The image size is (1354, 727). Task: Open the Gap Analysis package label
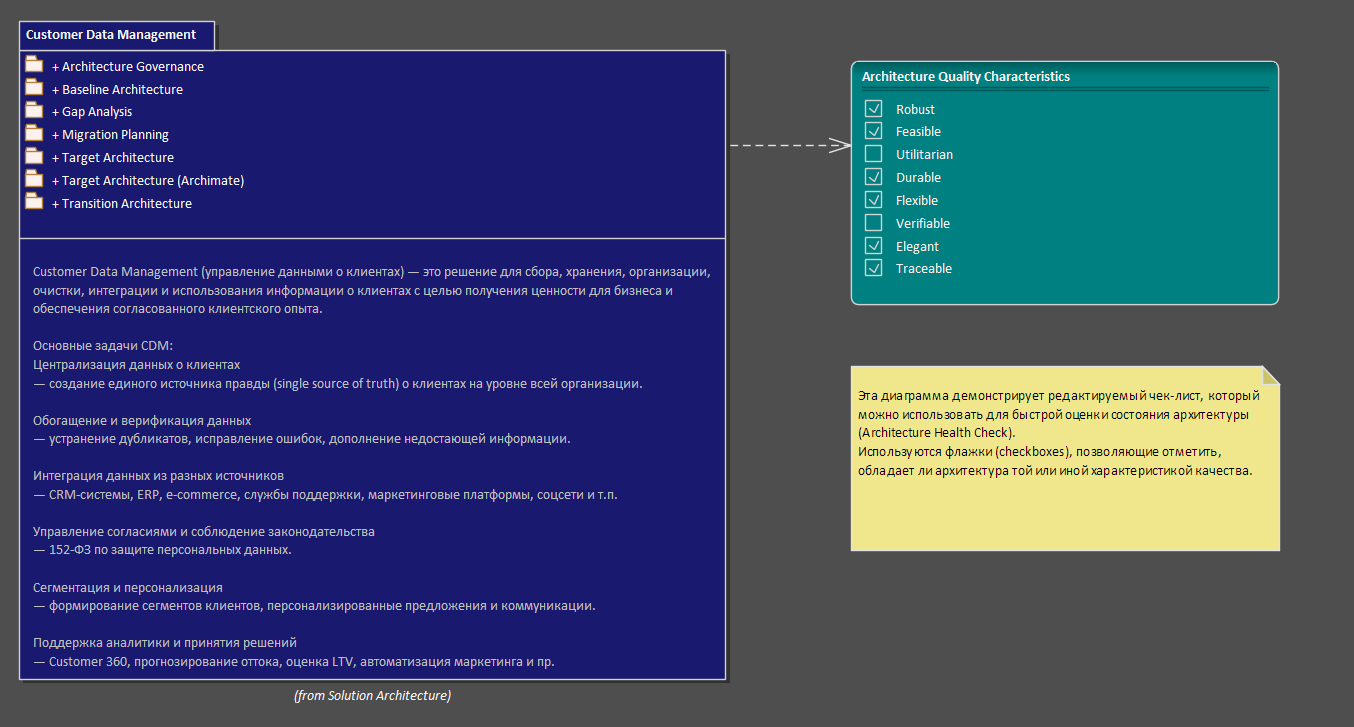97,112
